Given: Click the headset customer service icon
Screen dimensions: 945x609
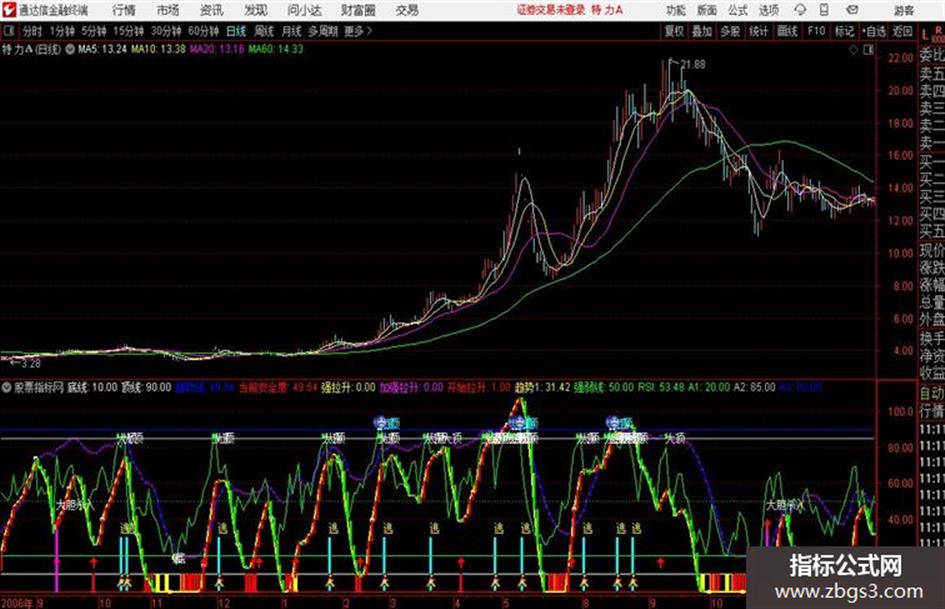Looking at the screenshot, I should 800,10.
